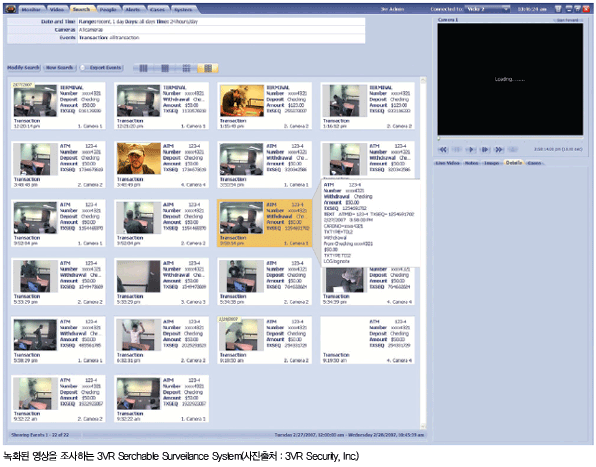The width and height of the screenshot is (596, 467).
Task: Click the rewind double-arrow playback button
Action: pyautogui.click(x=443, y=150)
